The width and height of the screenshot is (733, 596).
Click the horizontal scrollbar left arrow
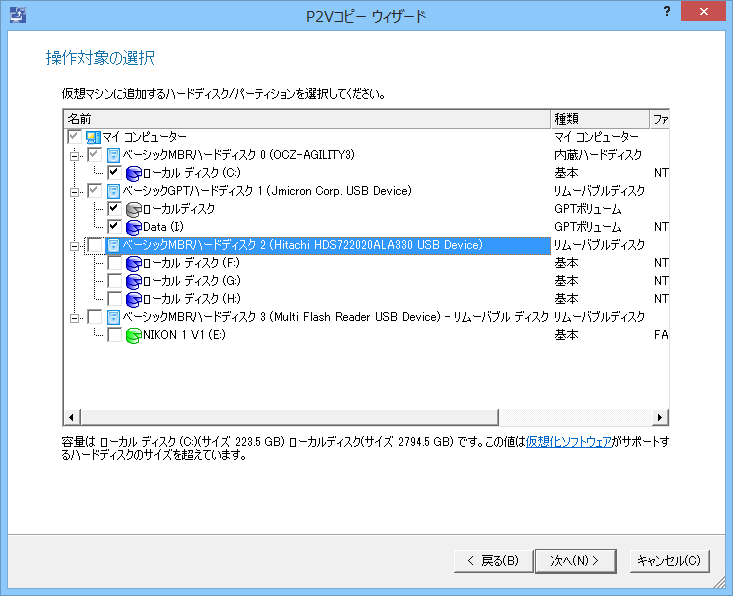pos(72,417)
